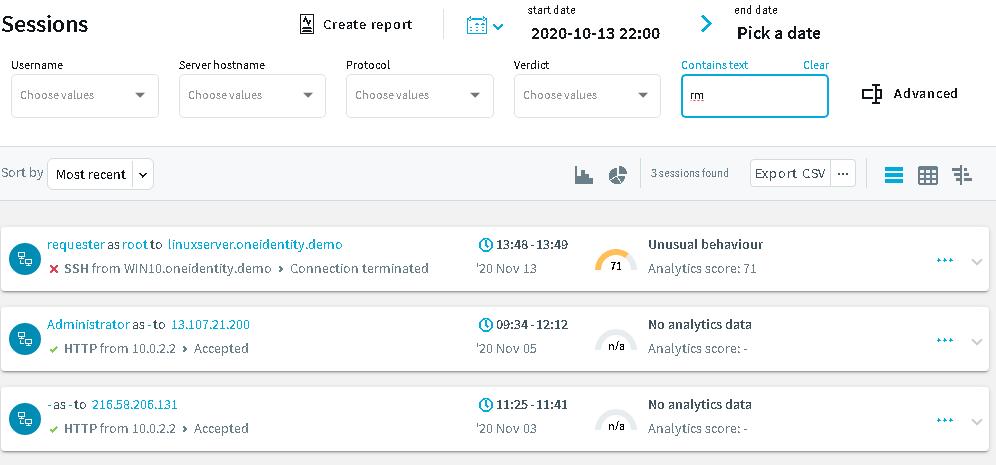Click the Contains text input field

pos(755,96)
